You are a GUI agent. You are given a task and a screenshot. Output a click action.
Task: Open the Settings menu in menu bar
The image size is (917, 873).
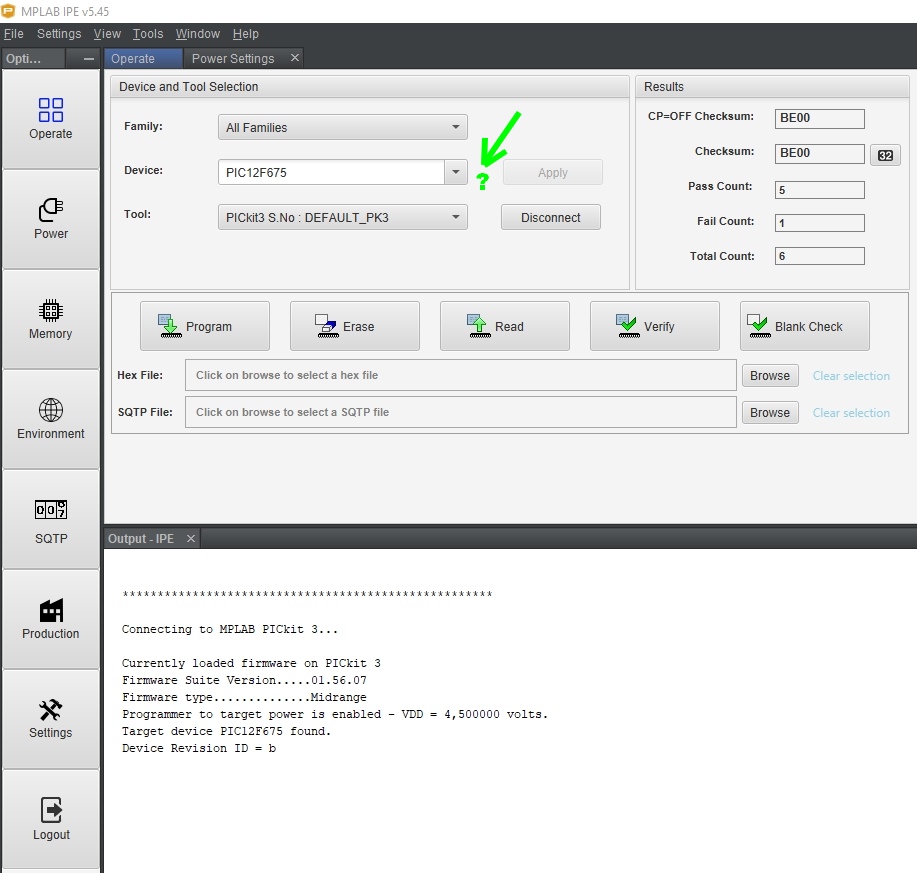click(59, 34)
